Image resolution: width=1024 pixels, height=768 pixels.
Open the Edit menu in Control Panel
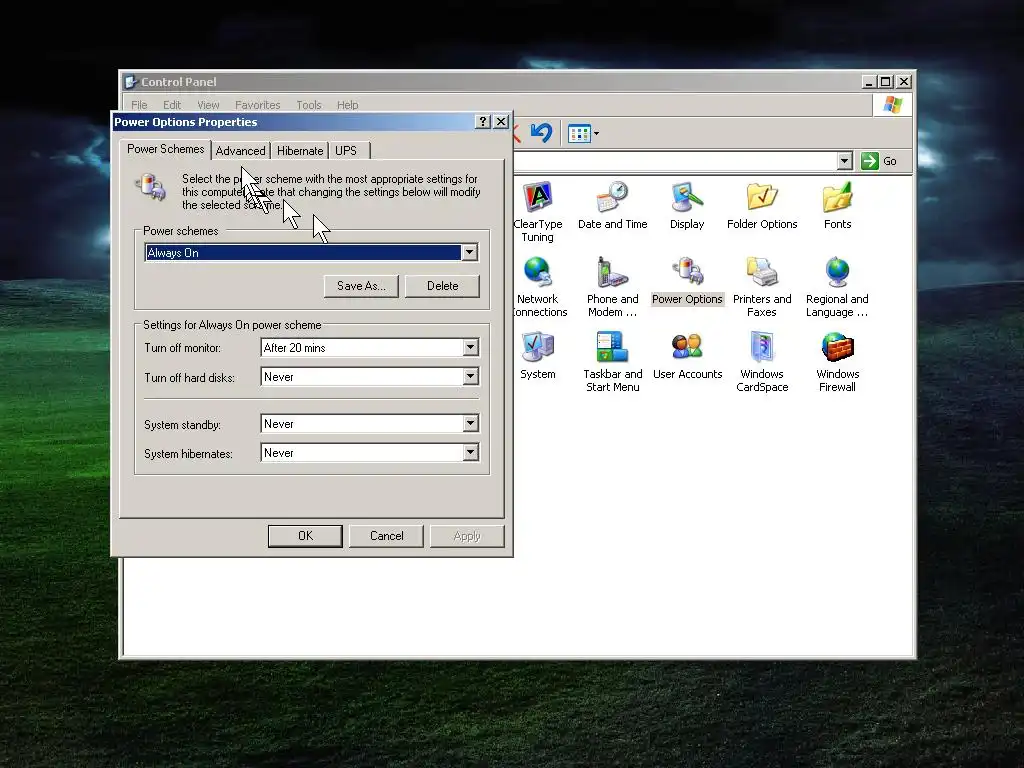tap(172, 104)
